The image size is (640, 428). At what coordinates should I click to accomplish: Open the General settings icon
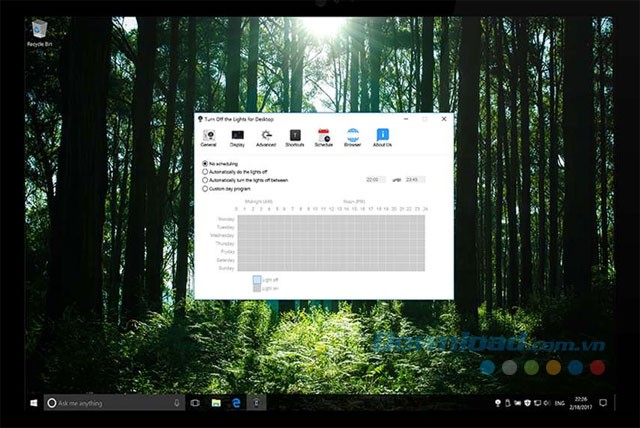209,136
